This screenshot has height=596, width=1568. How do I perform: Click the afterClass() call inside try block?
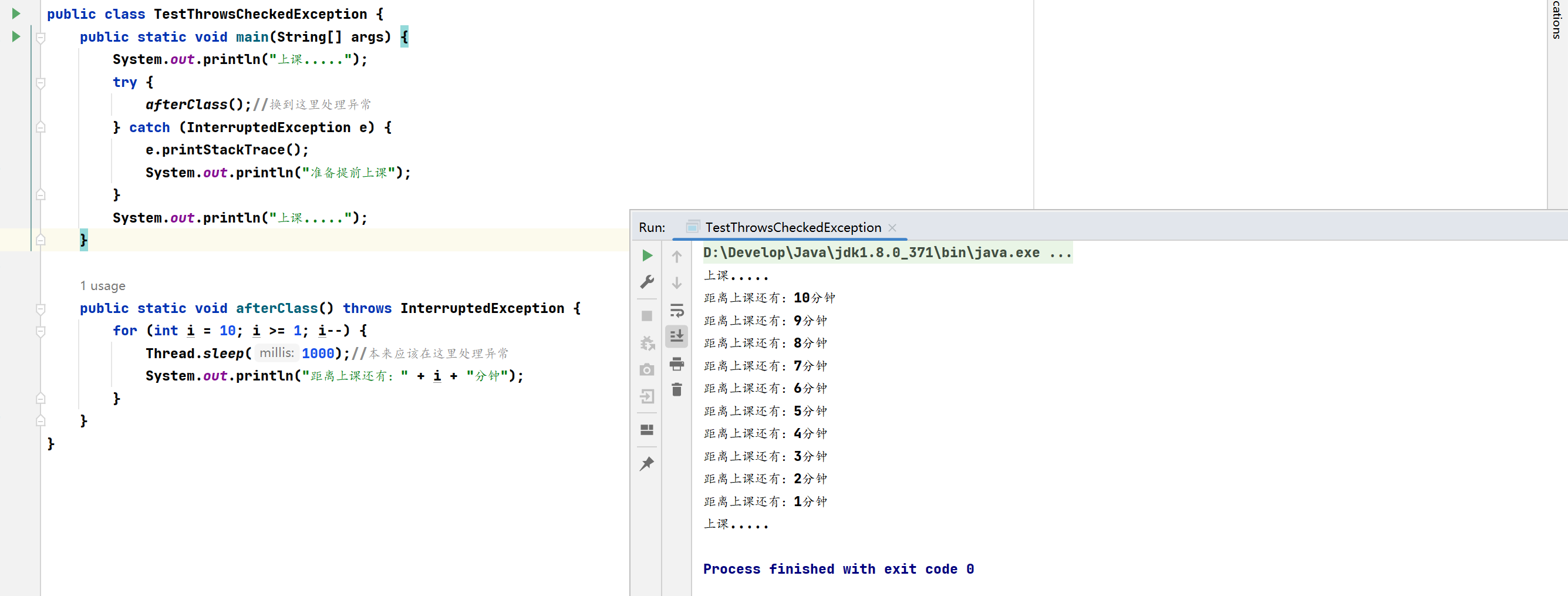(x=198, y=105)
